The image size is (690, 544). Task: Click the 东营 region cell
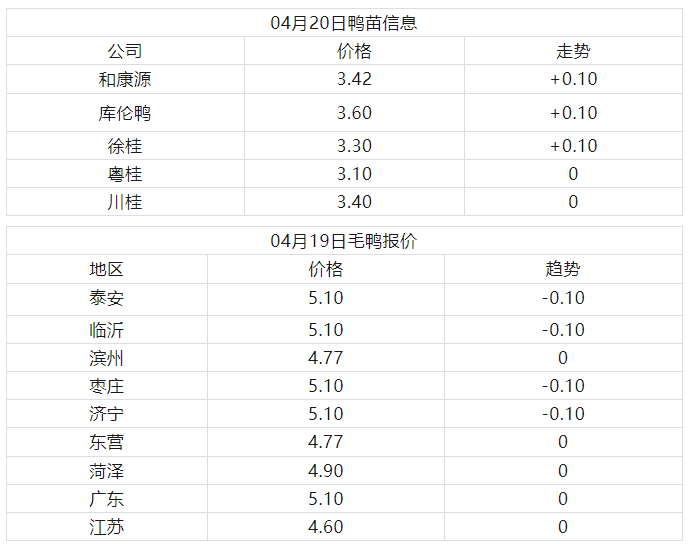[107, 442]
